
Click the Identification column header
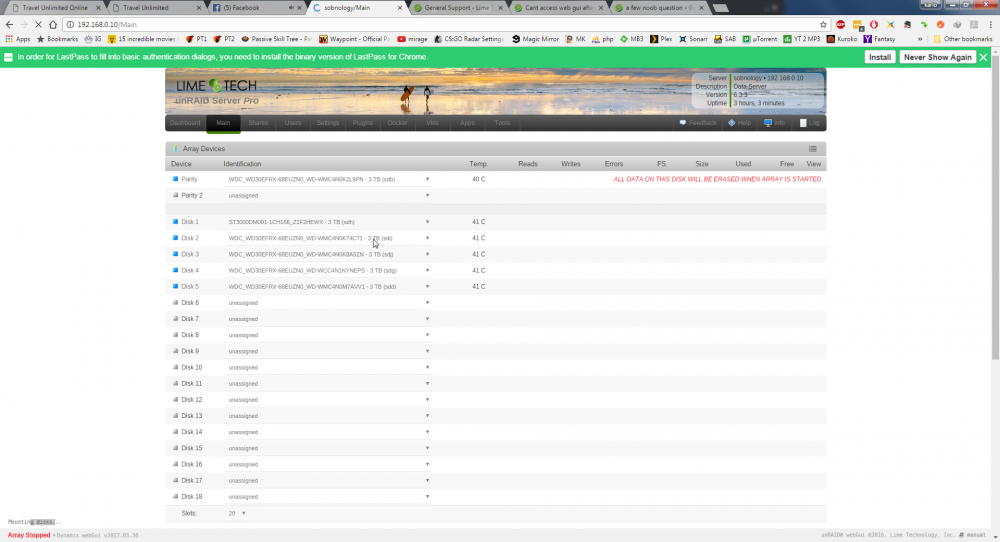(x=242, y=164)
